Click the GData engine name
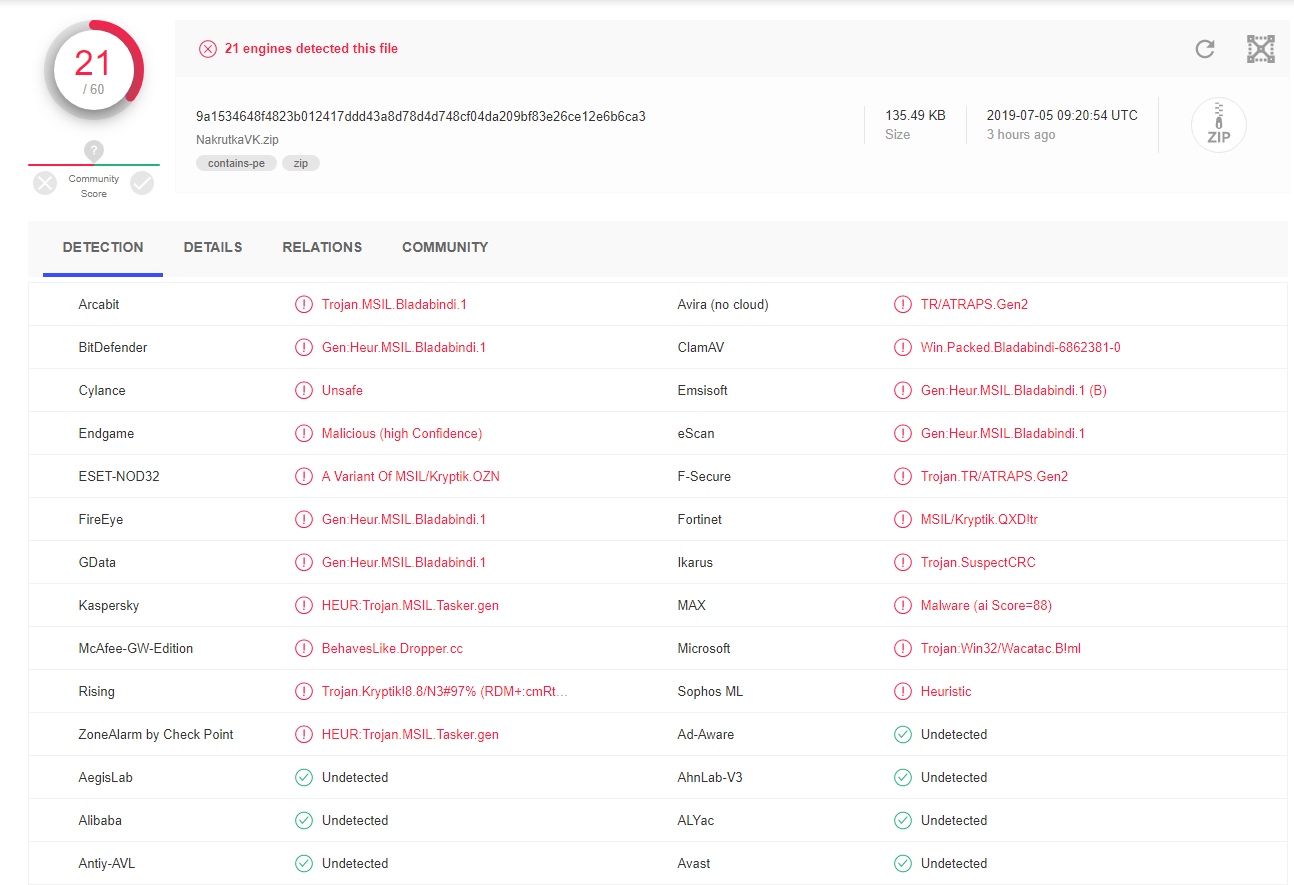The height and width of the screenshot is (885, 1294). (97, 562)
